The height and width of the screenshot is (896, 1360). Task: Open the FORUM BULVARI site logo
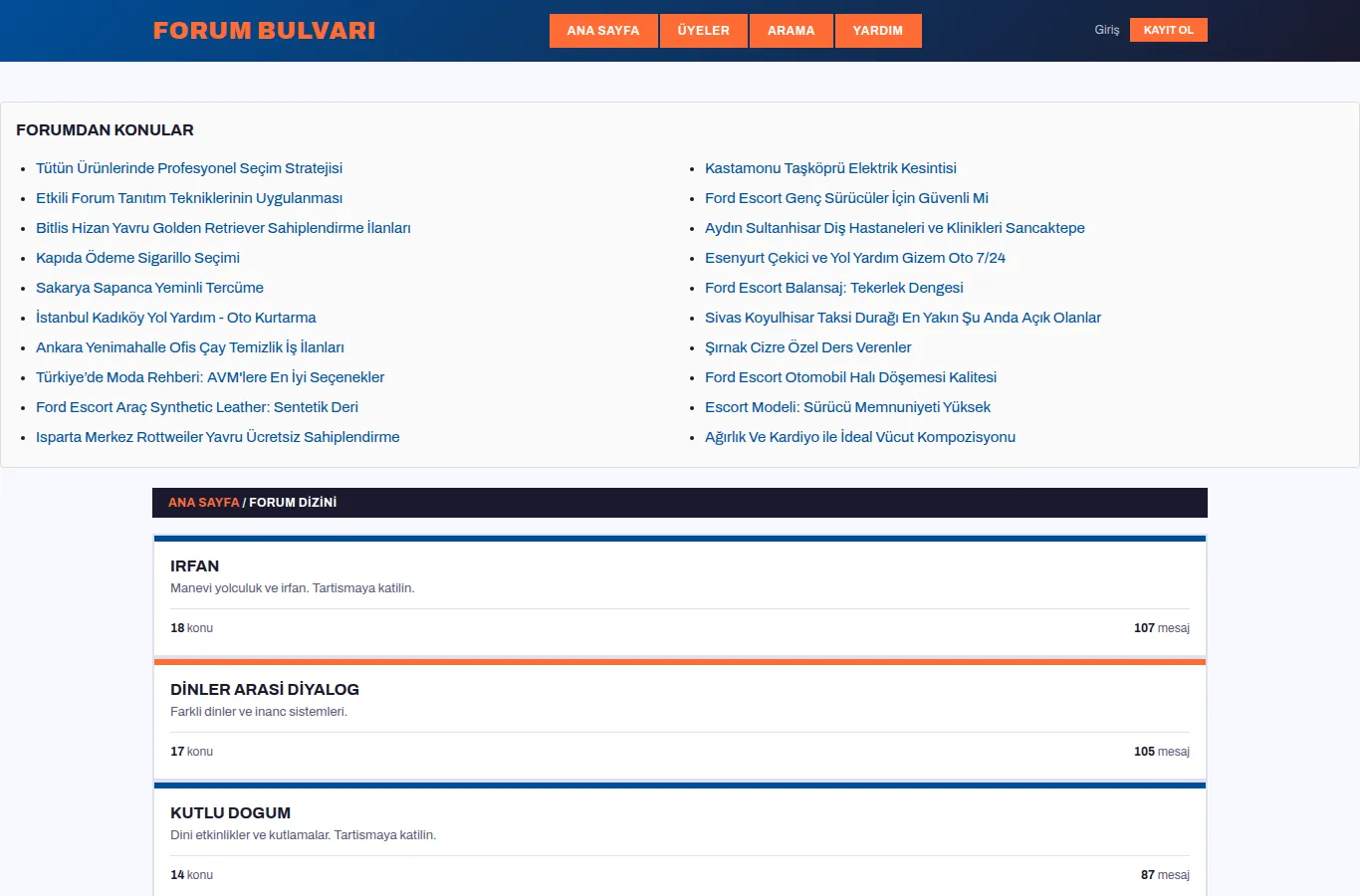(264, 31)
